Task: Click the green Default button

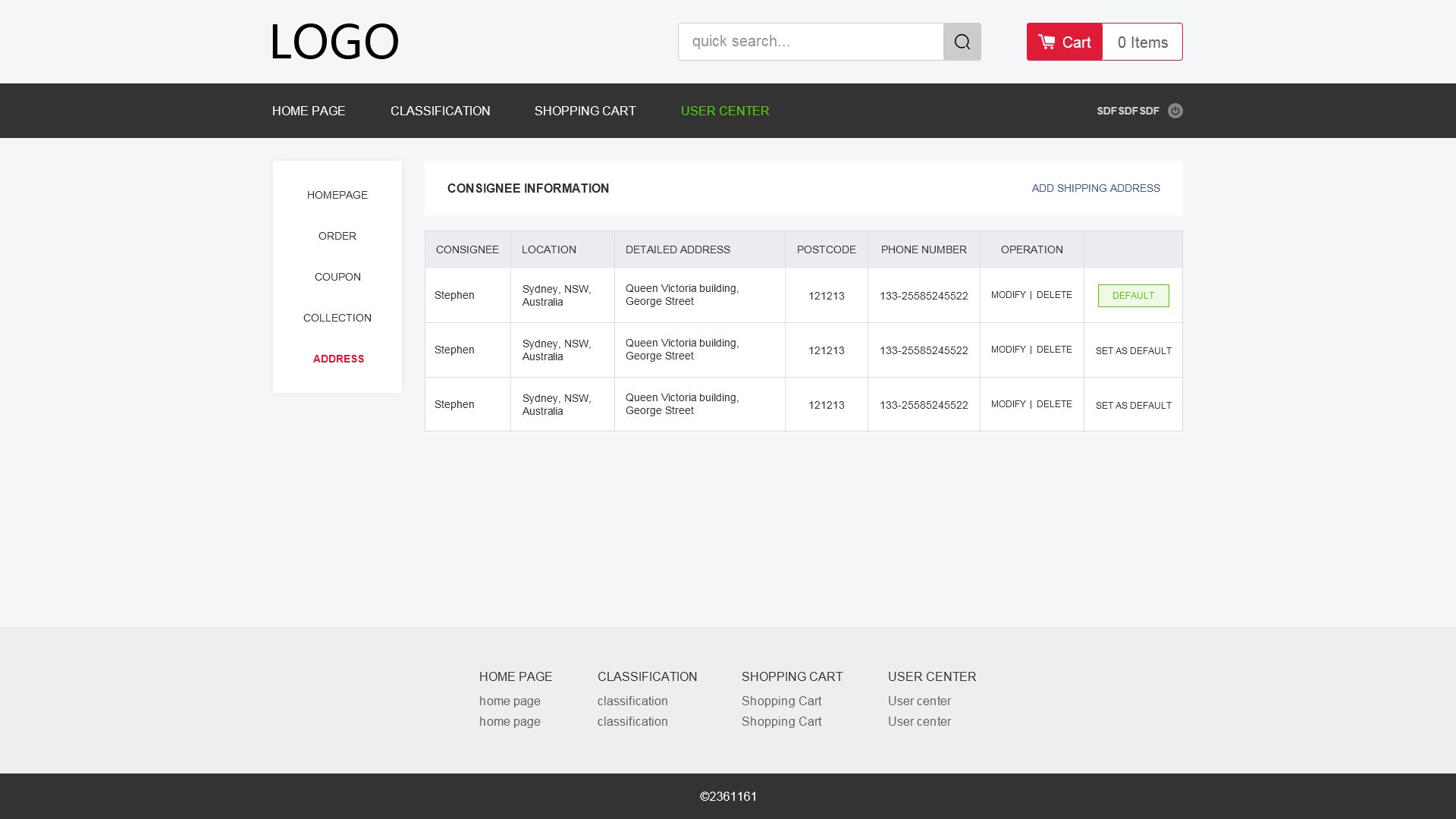Action: click(1133, 296)
